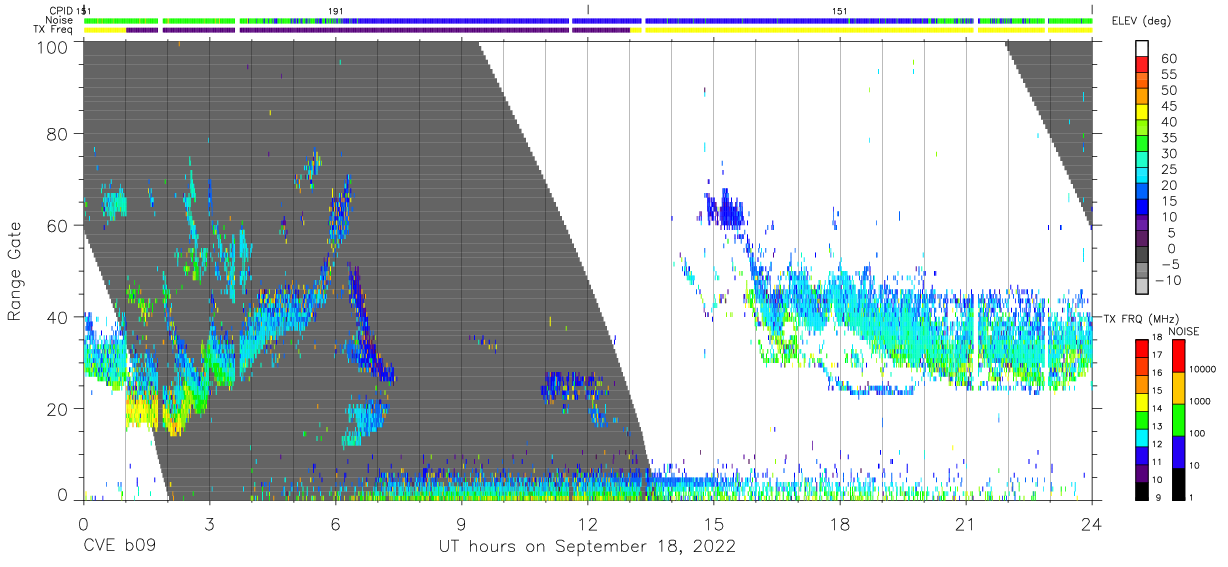
Task: Click the '60' range gate tick label
Action: click(57, 225)
